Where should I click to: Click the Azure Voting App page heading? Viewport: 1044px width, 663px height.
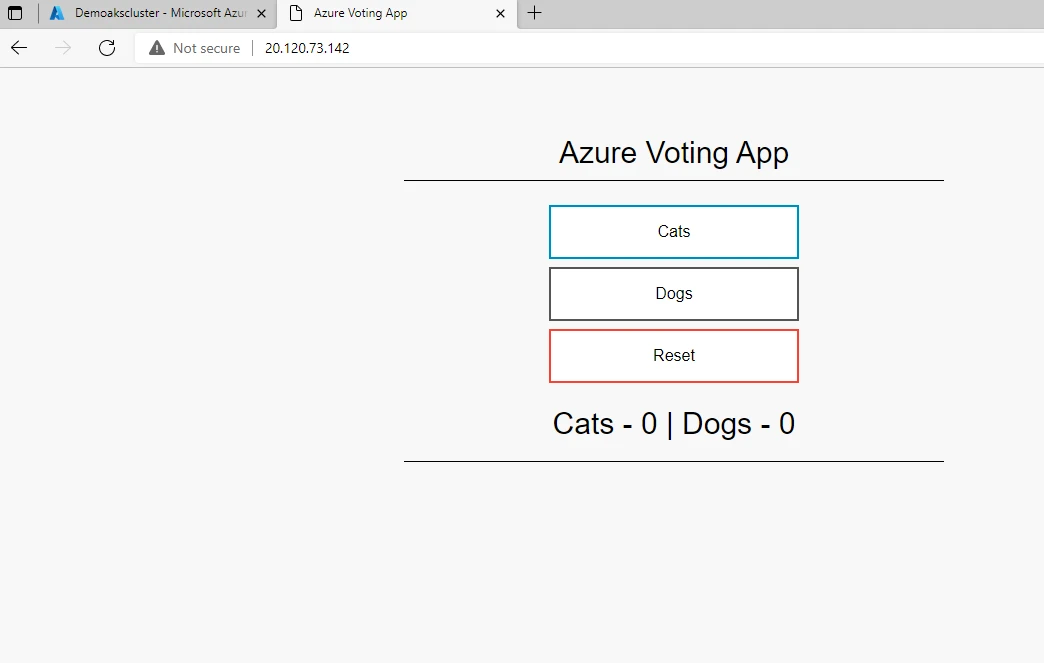tap(673, 152)
